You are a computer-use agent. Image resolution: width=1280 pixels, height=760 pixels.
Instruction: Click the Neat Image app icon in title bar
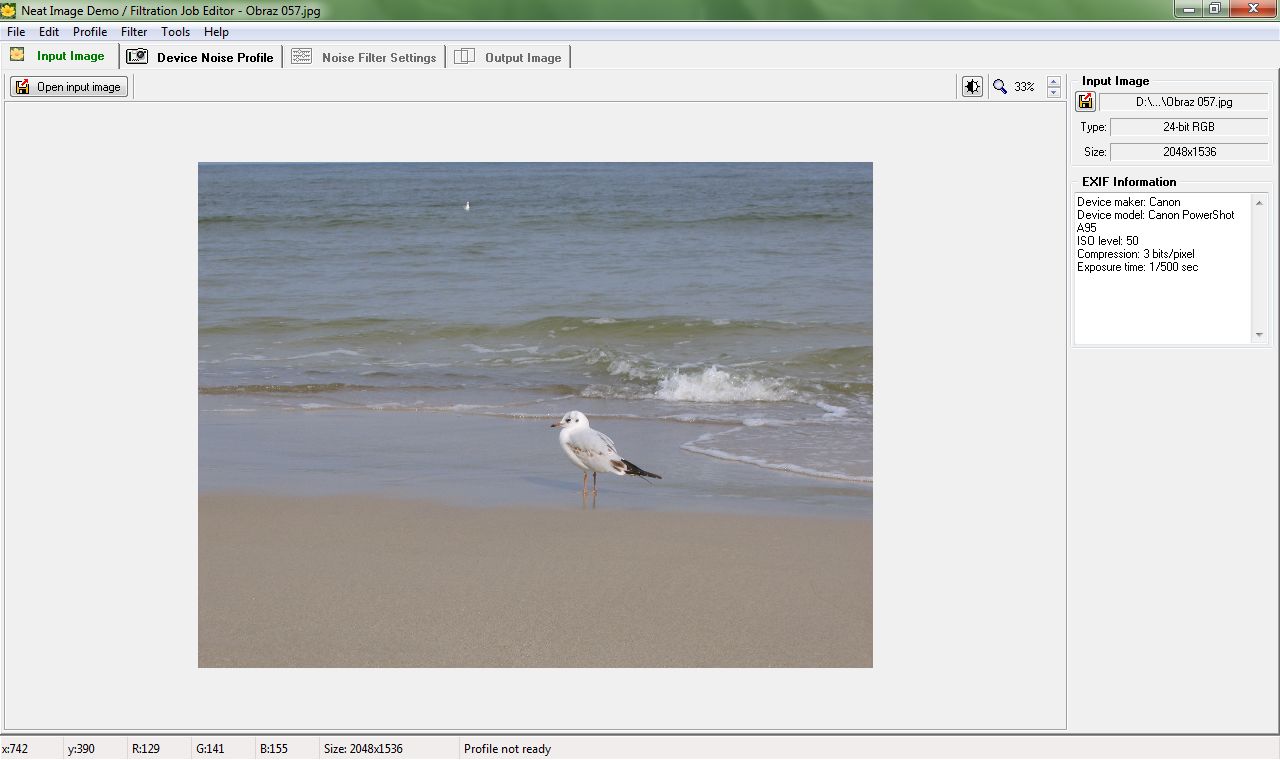[9, 9]
